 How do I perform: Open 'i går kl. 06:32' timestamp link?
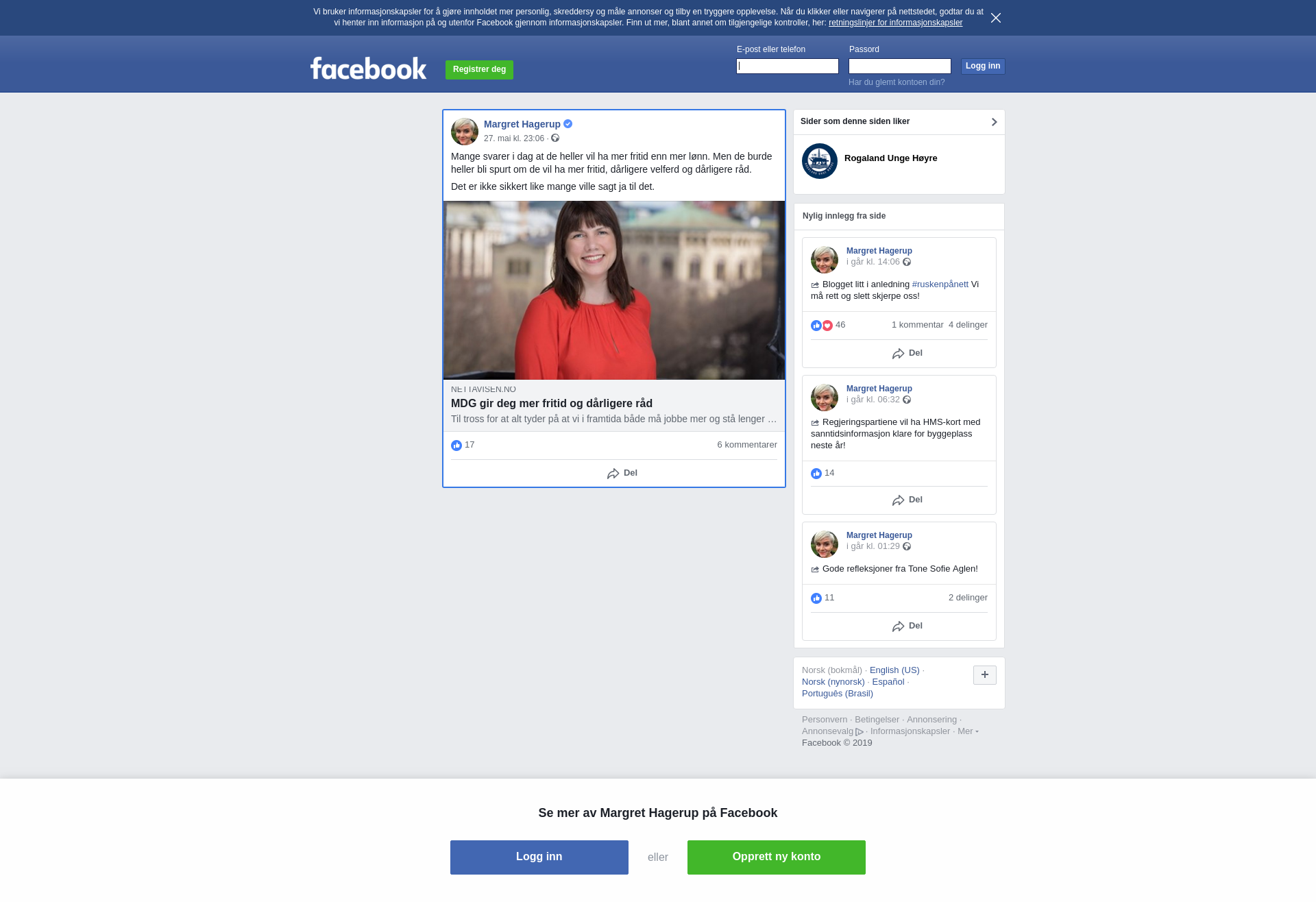[873, 400]
